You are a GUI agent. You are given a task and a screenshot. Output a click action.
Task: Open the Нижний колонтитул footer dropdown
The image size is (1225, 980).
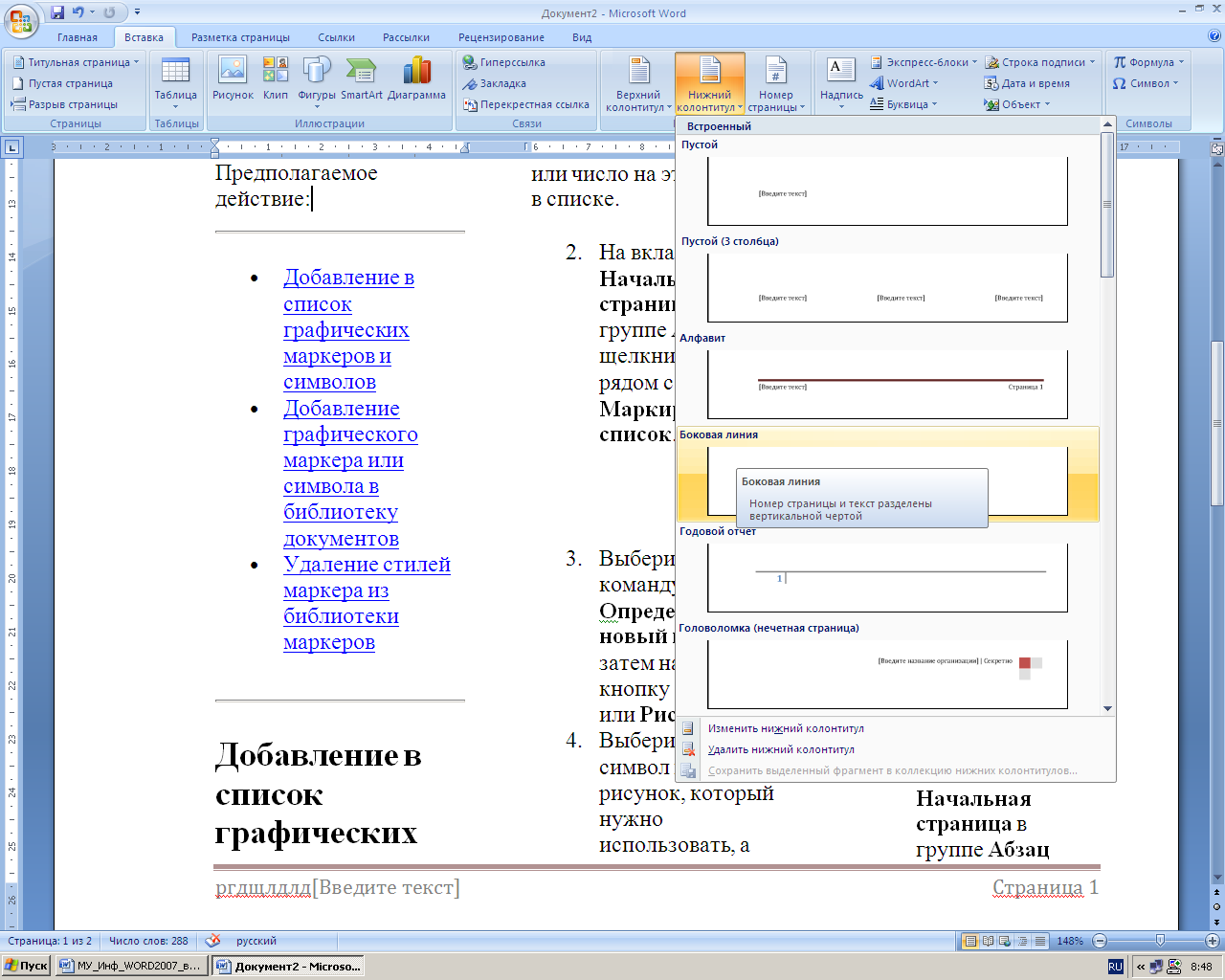(710, 83)
